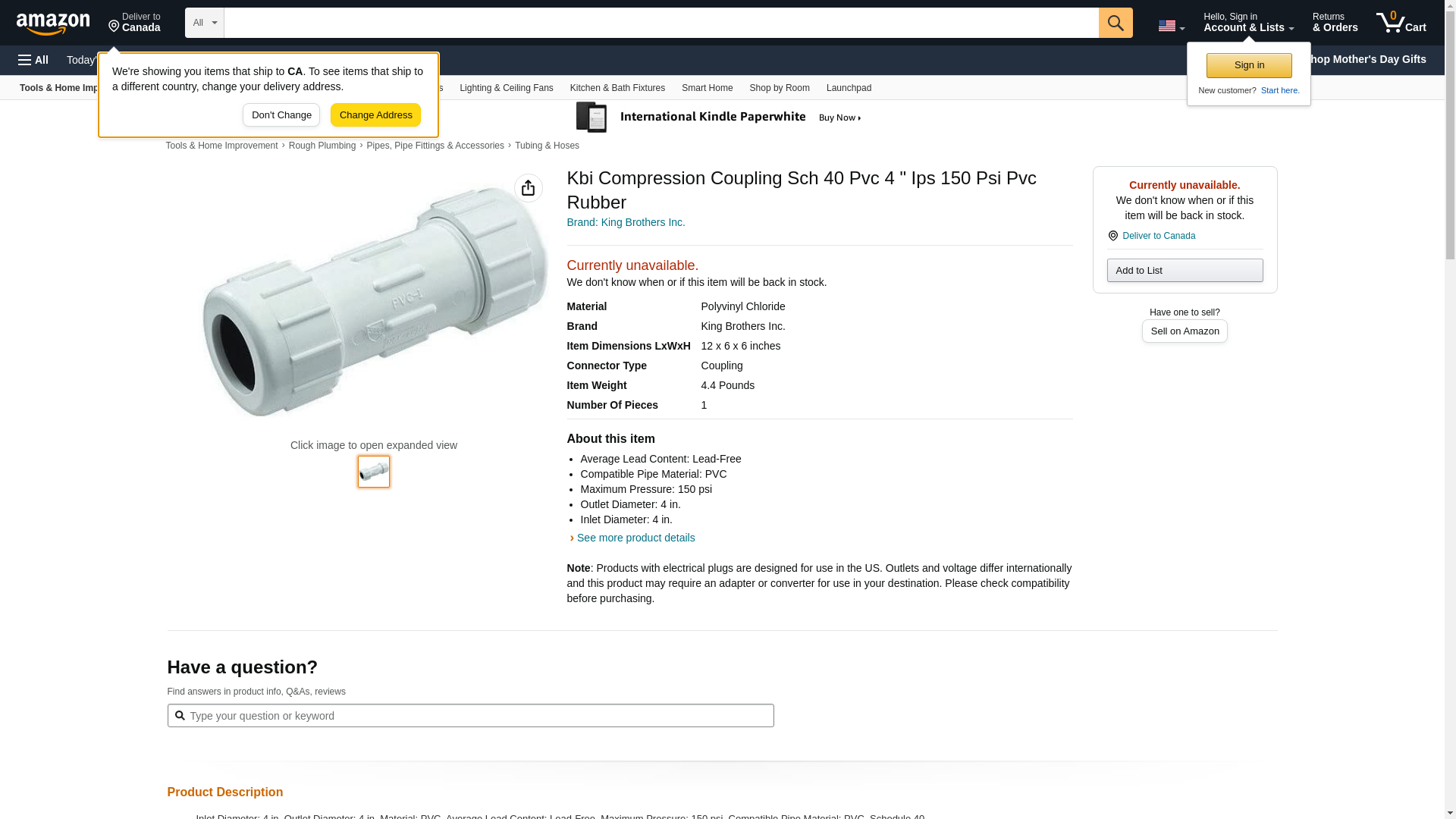Viewport: 1456px width, 819px height.
Task: Click the Don't Change button
Action: click(x=281, y=115)
